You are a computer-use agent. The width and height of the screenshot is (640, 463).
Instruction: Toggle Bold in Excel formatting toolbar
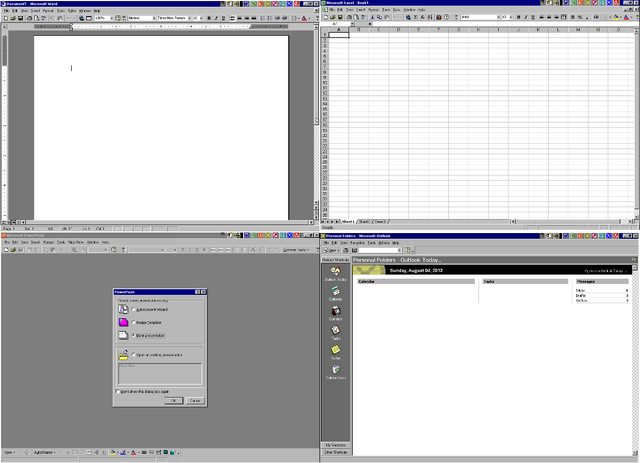518,17
